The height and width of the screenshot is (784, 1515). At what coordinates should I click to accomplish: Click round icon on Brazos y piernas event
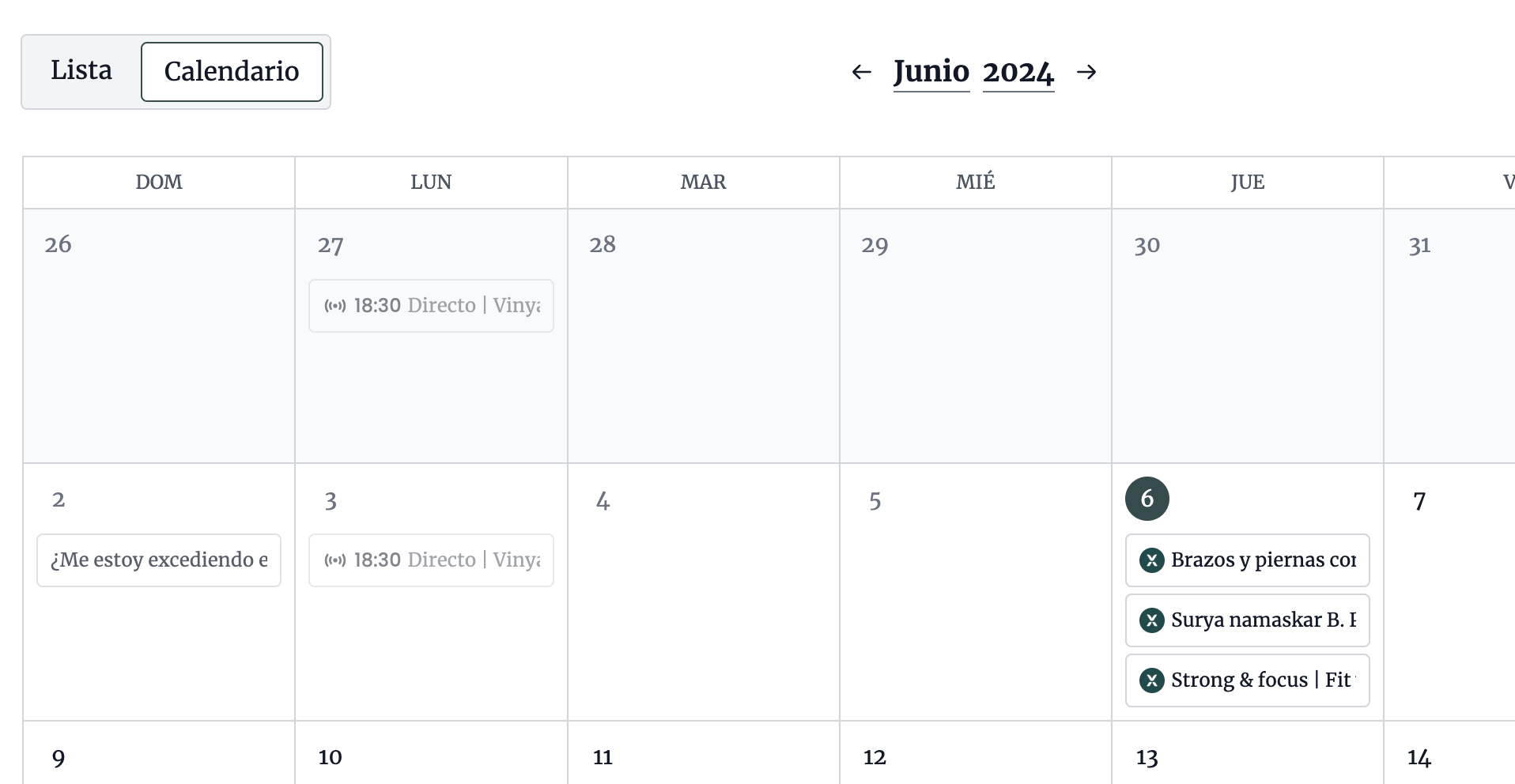coord(1151,560)
